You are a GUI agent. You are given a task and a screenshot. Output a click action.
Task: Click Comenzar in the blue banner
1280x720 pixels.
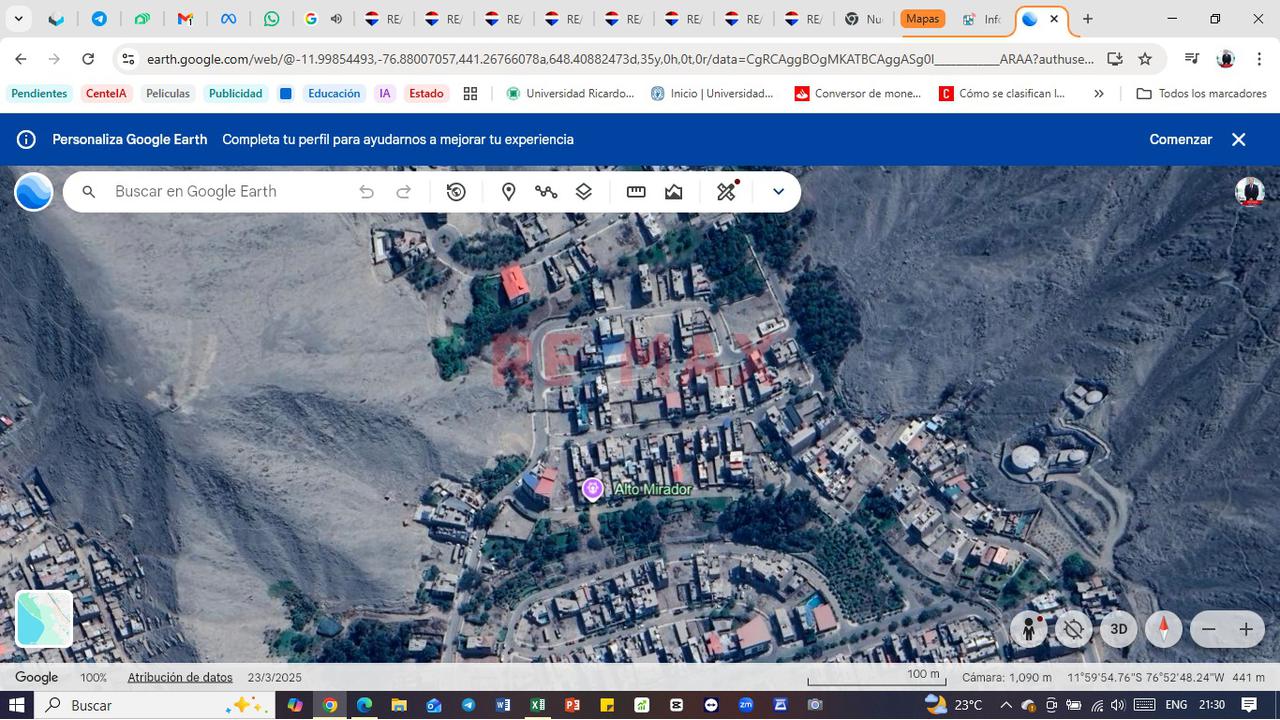(x=1181, y=140)
